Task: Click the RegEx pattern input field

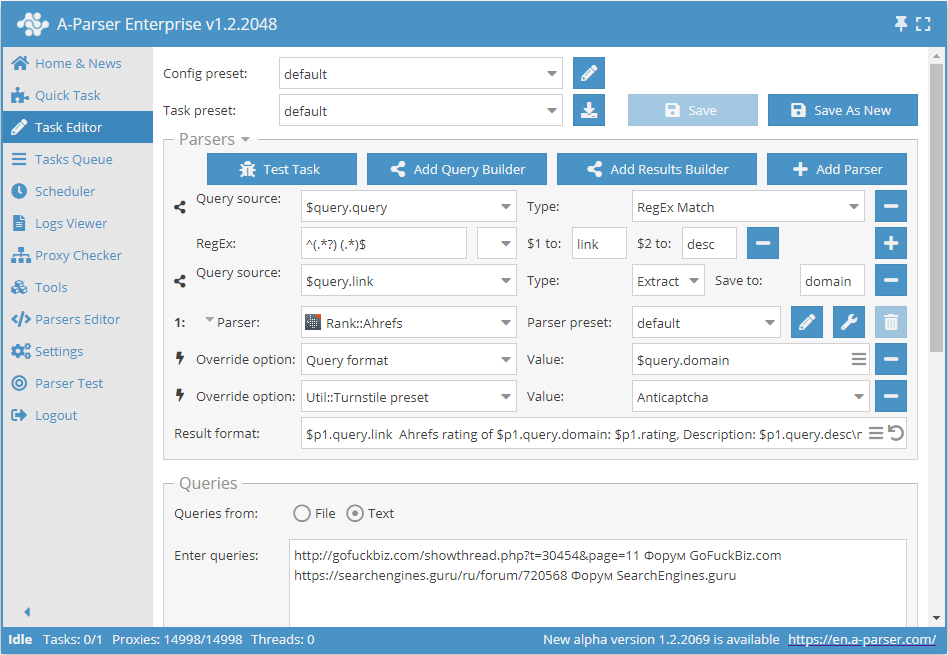Action: tap(384, 243)
